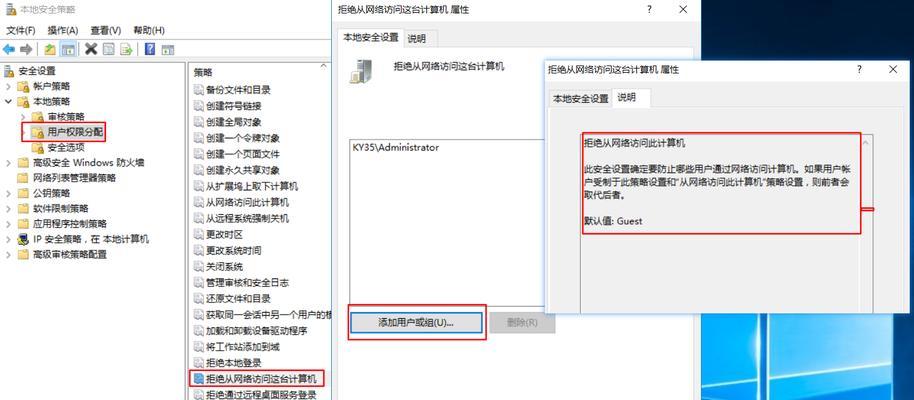Click the black X Delete toolbar icon
The width and height of the screenshot is (914, 400).
tap(91, 49)
